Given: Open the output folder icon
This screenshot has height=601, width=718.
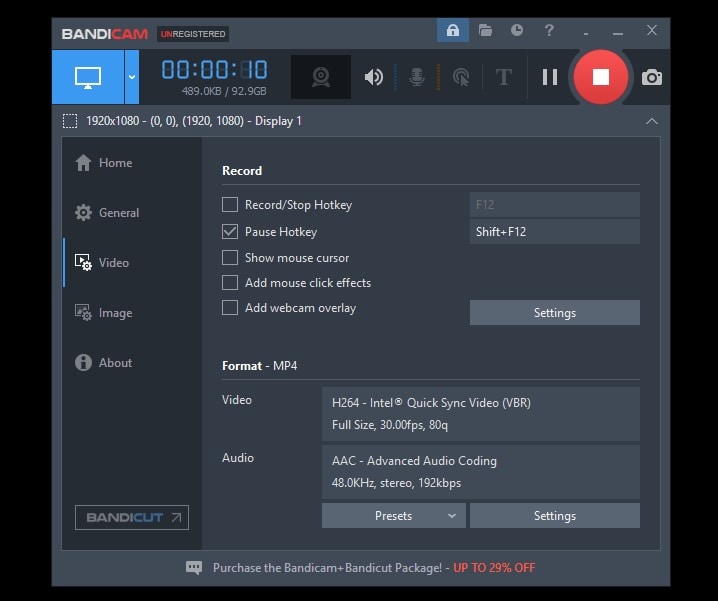Looking at the screenshot, I should pos(485,30).
